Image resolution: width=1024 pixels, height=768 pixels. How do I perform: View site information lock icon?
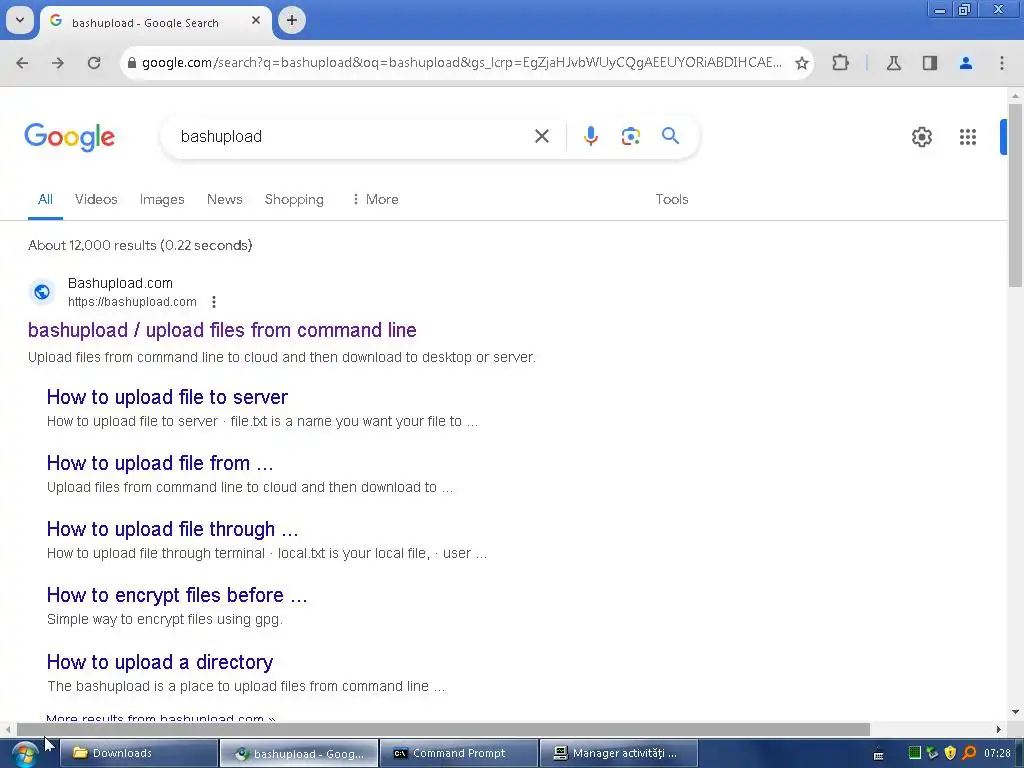[x=132, y=63]
